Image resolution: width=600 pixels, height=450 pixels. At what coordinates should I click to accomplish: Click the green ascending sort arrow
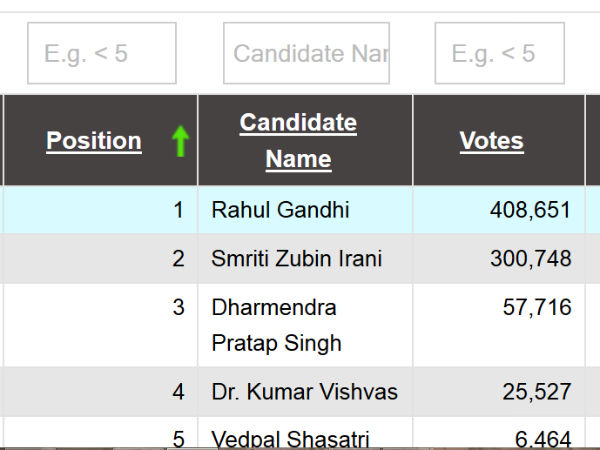pos(180,141)
